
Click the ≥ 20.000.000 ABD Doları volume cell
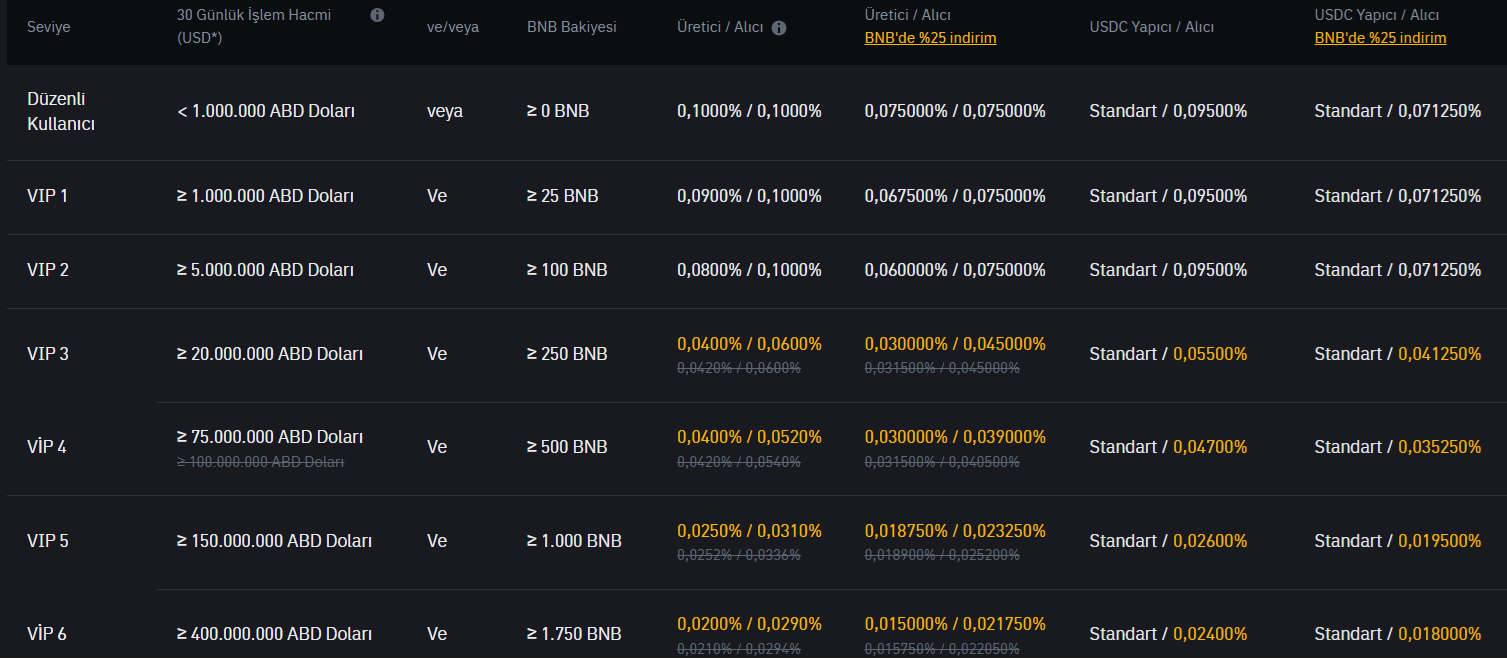pyautogui.click(x=270, y=354)
